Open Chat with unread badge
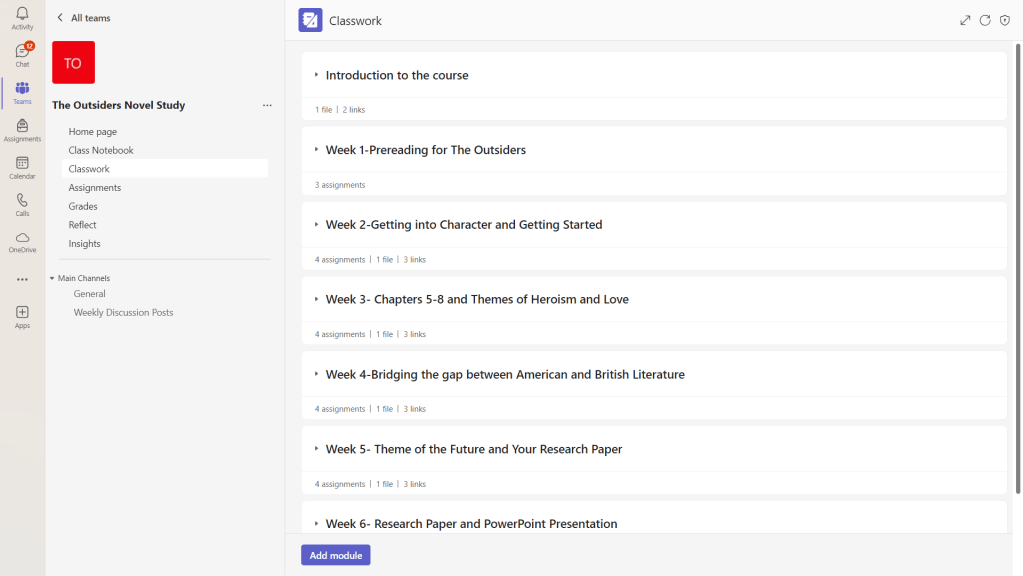This screenshot has width=1023, height=576. [x=22, y=54]
